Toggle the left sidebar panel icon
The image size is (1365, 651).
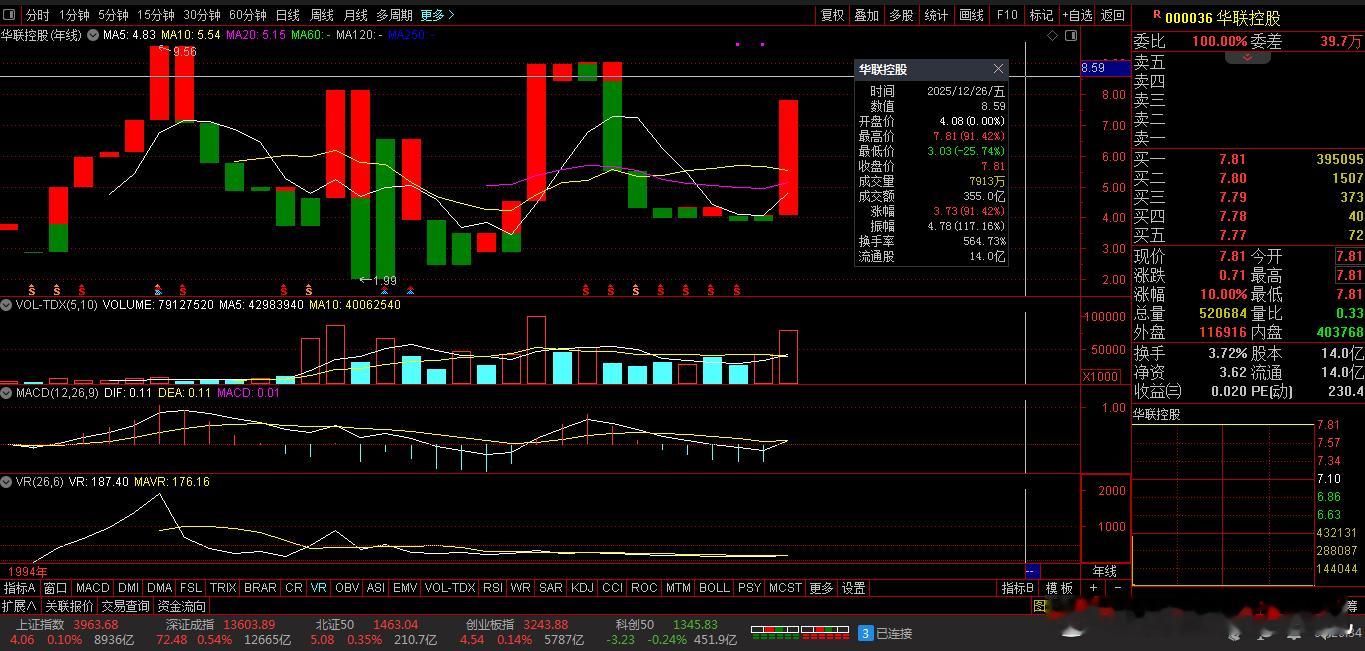[10, 15]
